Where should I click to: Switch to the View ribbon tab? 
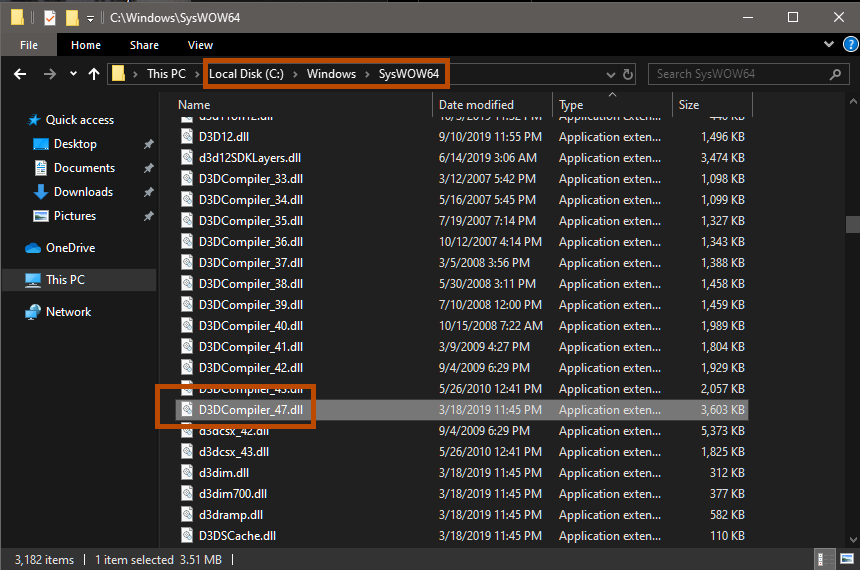click(x=200, y=45)
